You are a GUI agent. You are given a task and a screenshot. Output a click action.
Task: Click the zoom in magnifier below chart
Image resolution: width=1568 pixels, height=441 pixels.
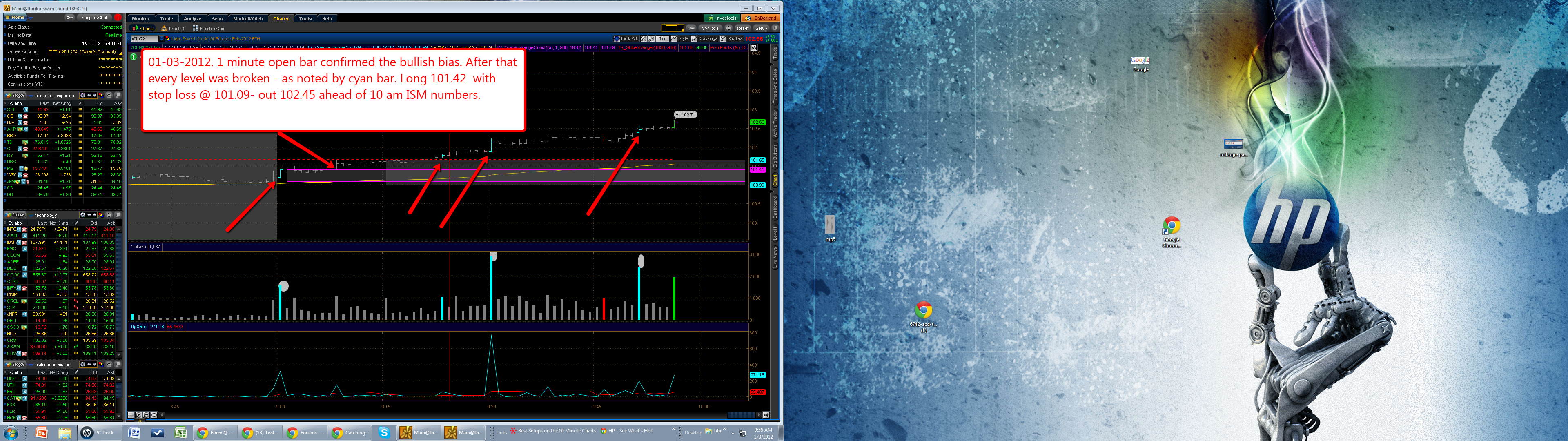[x=139, y=415]
